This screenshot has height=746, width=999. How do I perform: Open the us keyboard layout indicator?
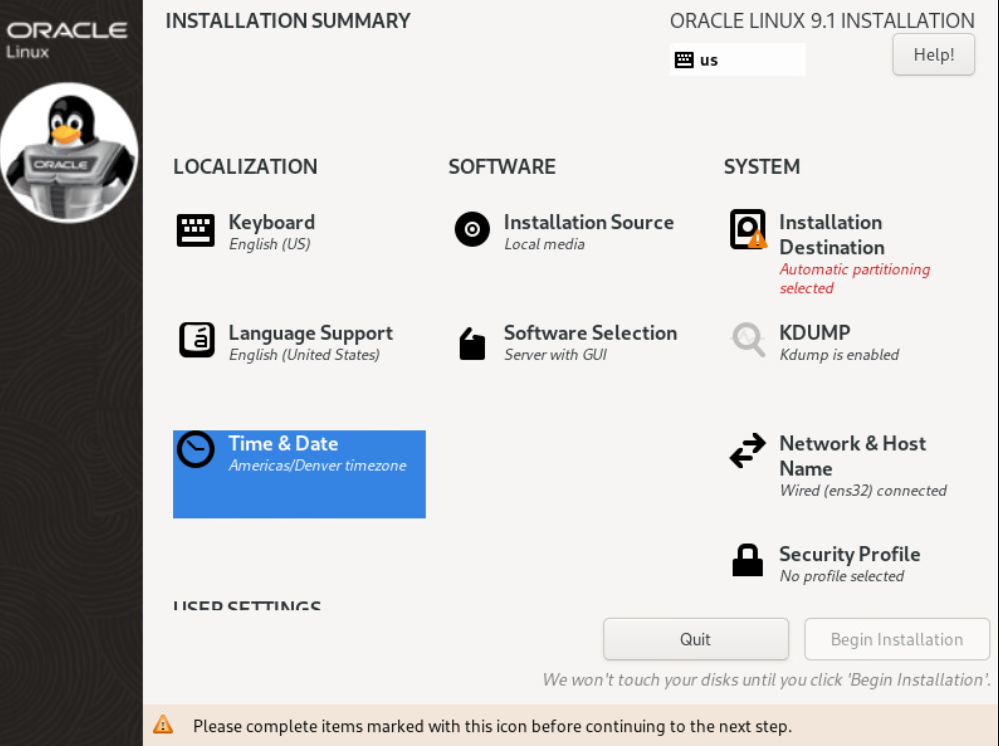737,60
